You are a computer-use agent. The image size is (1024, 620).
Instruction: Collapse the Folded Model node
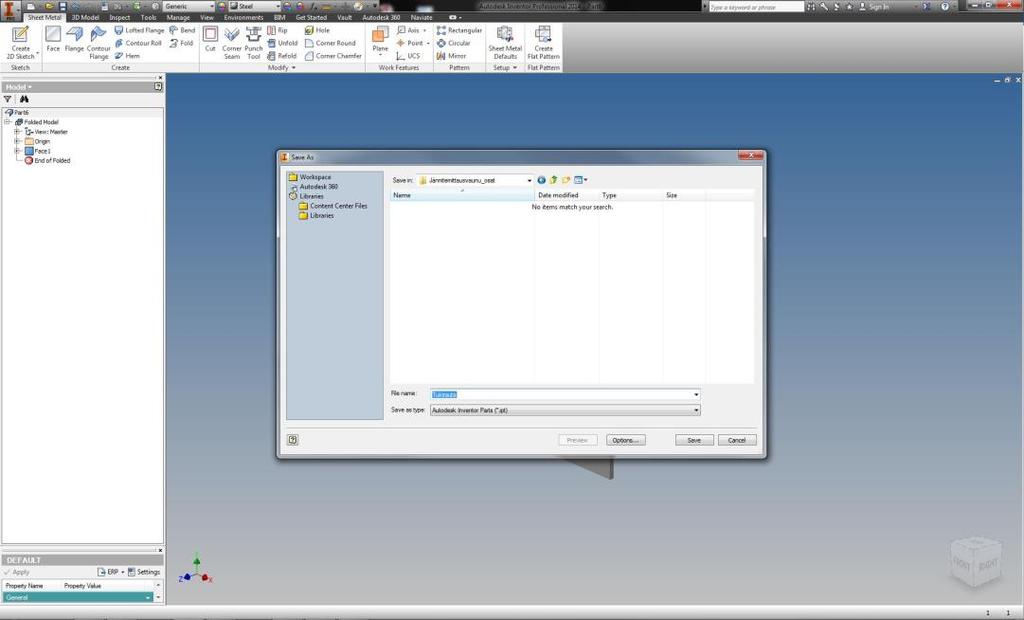tap(8, 122)
